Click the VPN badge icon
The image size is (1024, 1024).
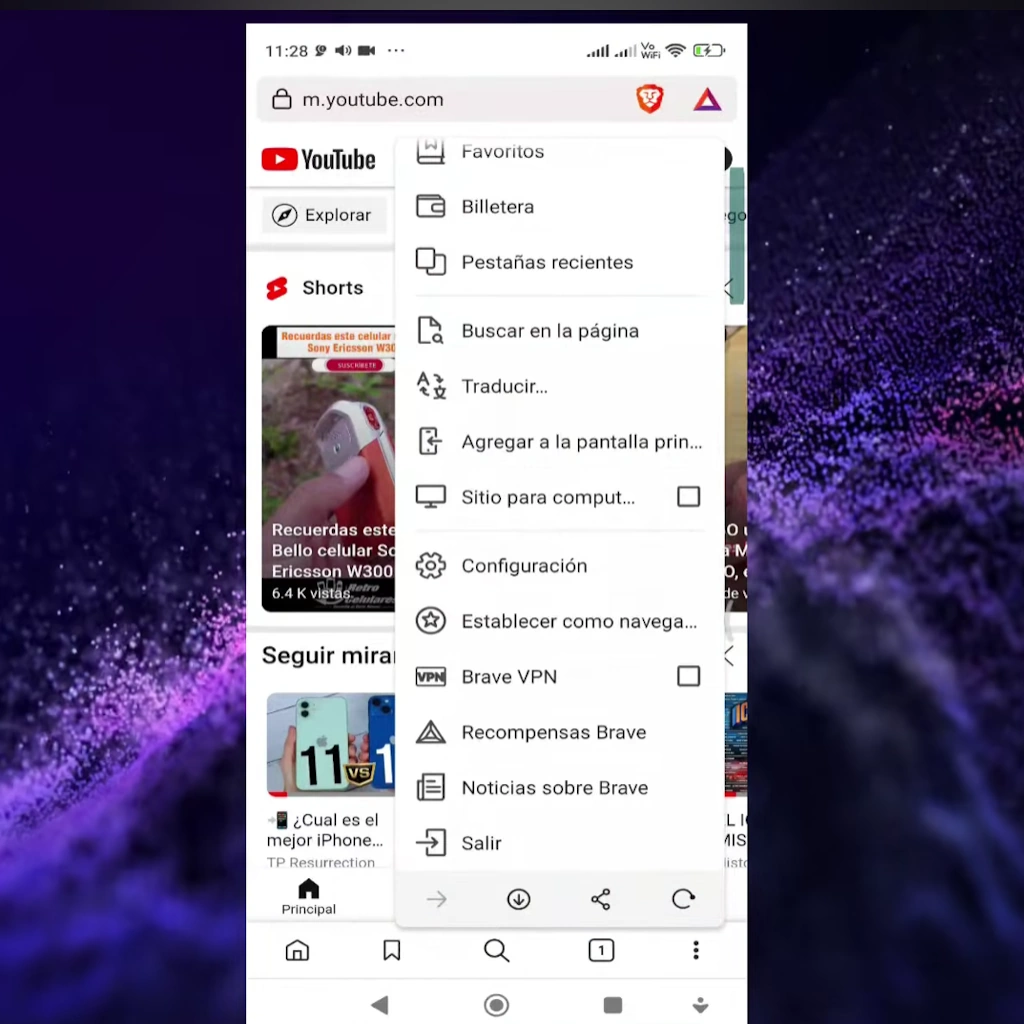[430, 677]
